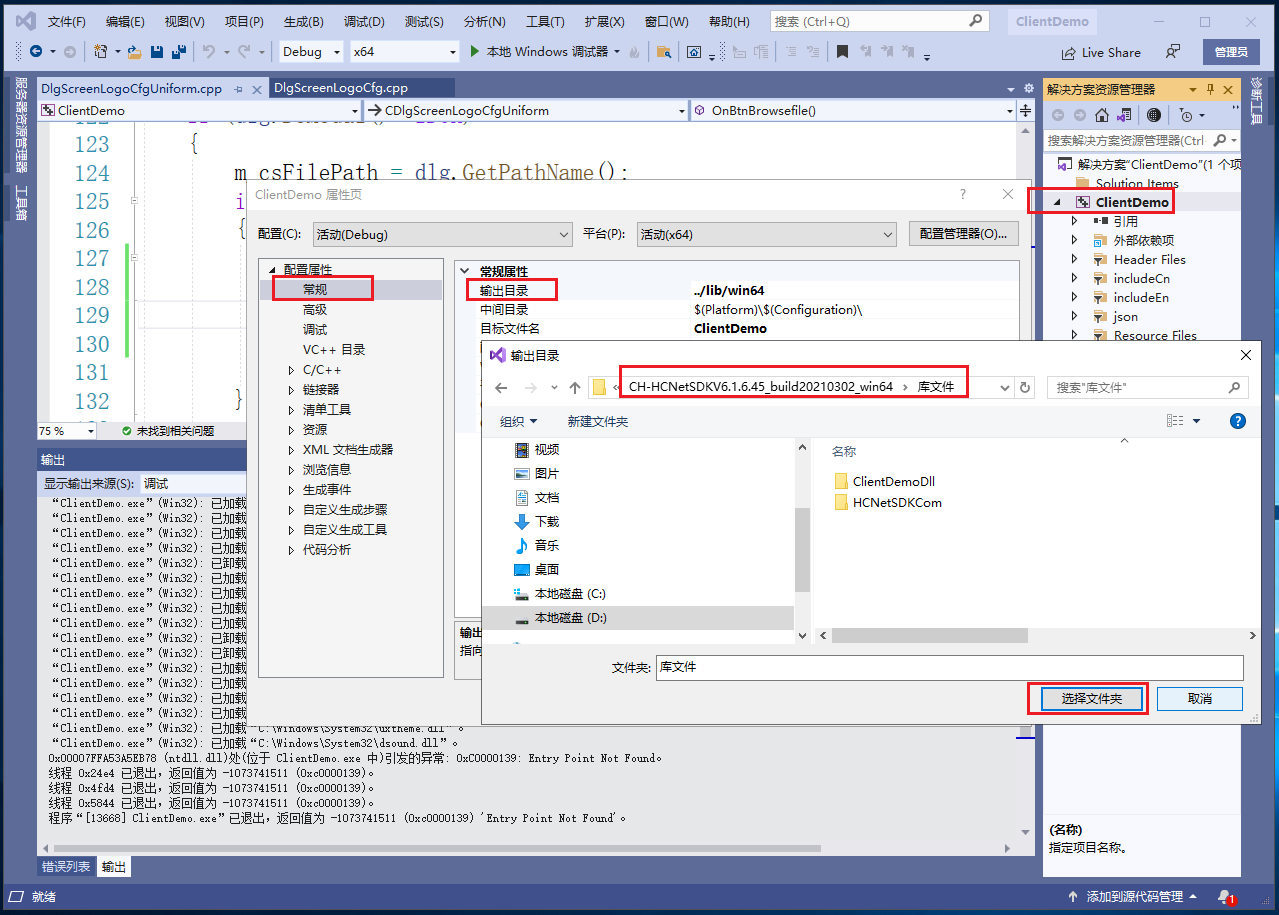Click the back arrow in folder dialog
The image size is (1279, 915).
(500, 387)
